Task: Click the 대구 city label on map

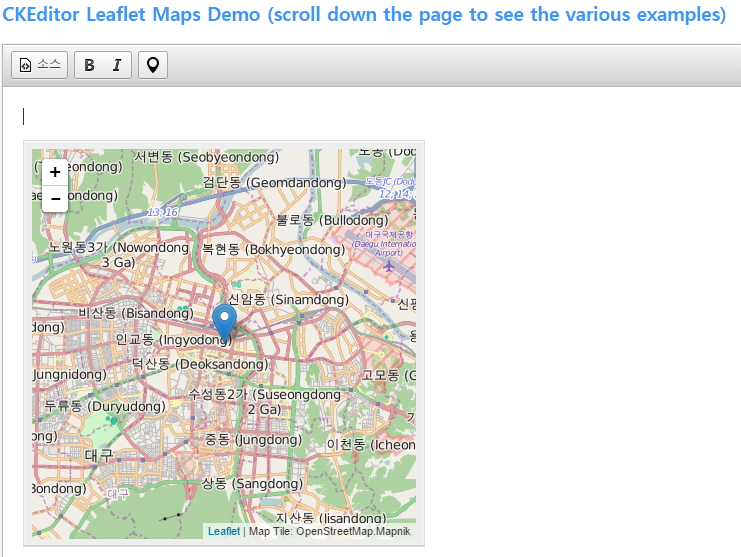Action: (99, 455)
